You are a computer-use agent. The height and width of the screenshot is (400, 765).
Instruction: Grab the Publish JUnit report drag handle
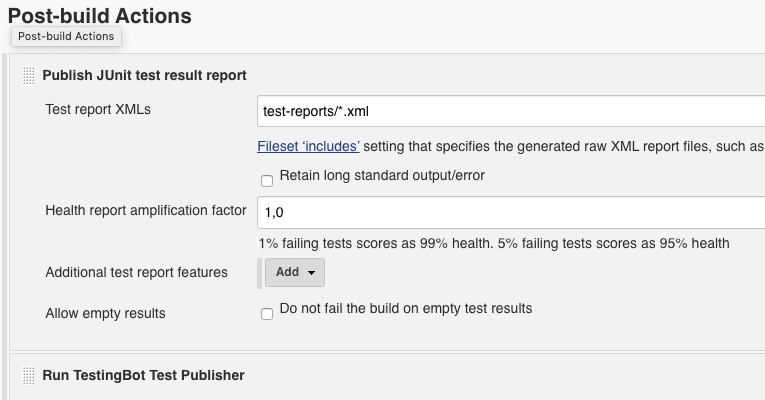click(x=28, y=76)
